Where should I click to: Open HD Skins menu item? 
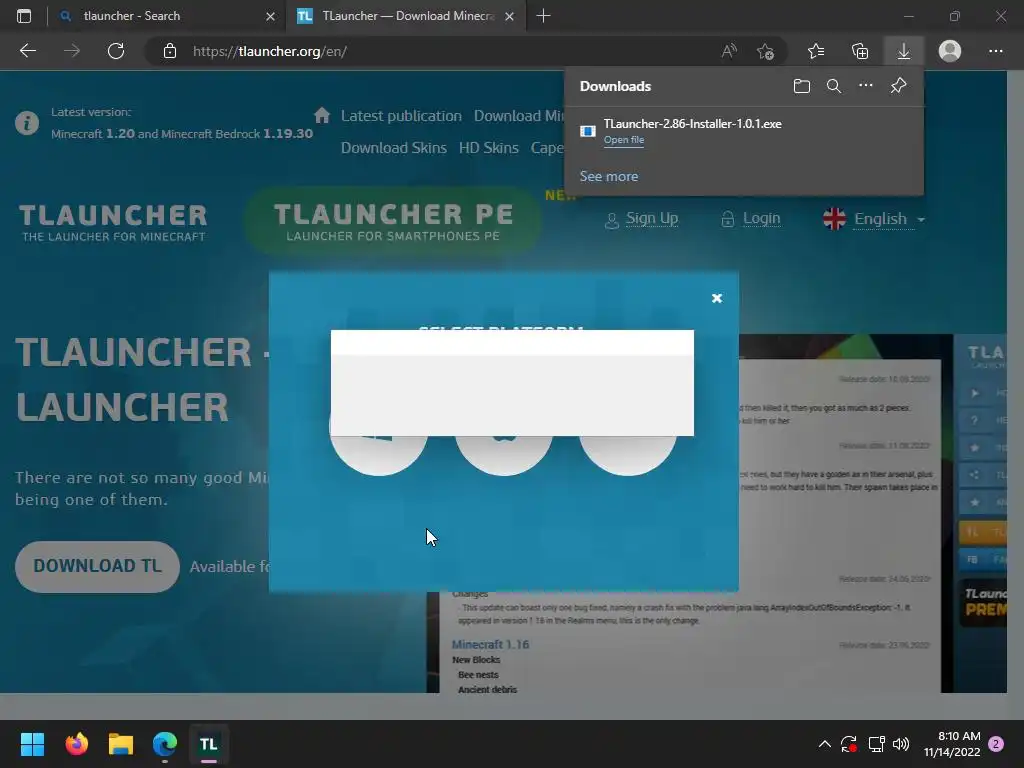pos(488,148)
